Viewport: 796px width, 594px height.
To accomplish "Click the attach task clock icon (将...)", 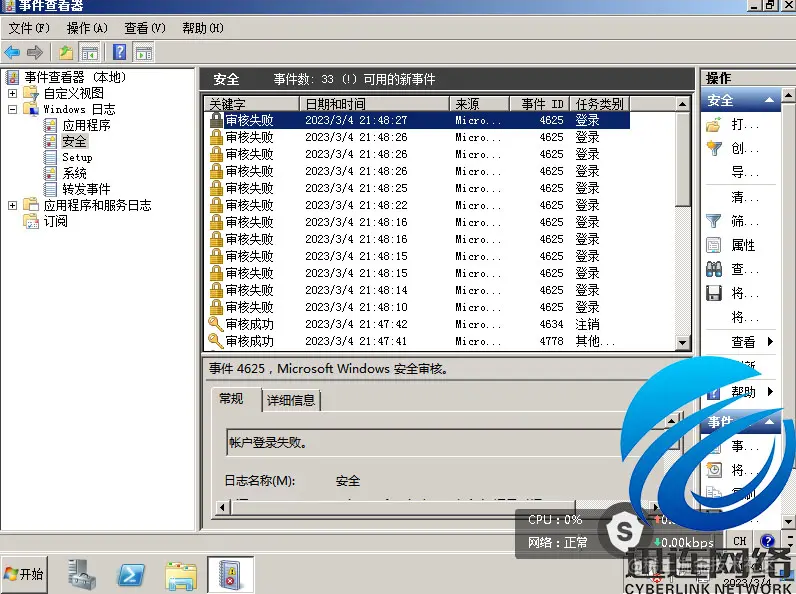I will click(x=714, y=470).
